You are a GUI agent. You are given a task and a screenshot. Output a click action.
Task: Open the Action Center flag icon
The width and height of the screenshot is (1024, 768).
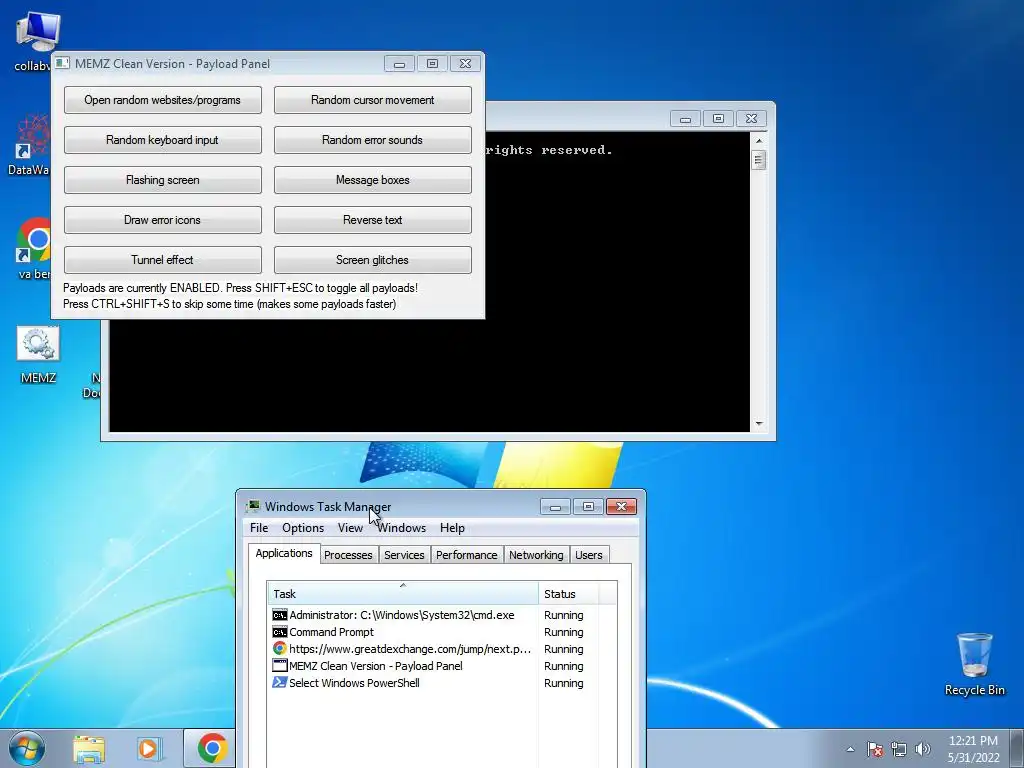coord(875,749)
